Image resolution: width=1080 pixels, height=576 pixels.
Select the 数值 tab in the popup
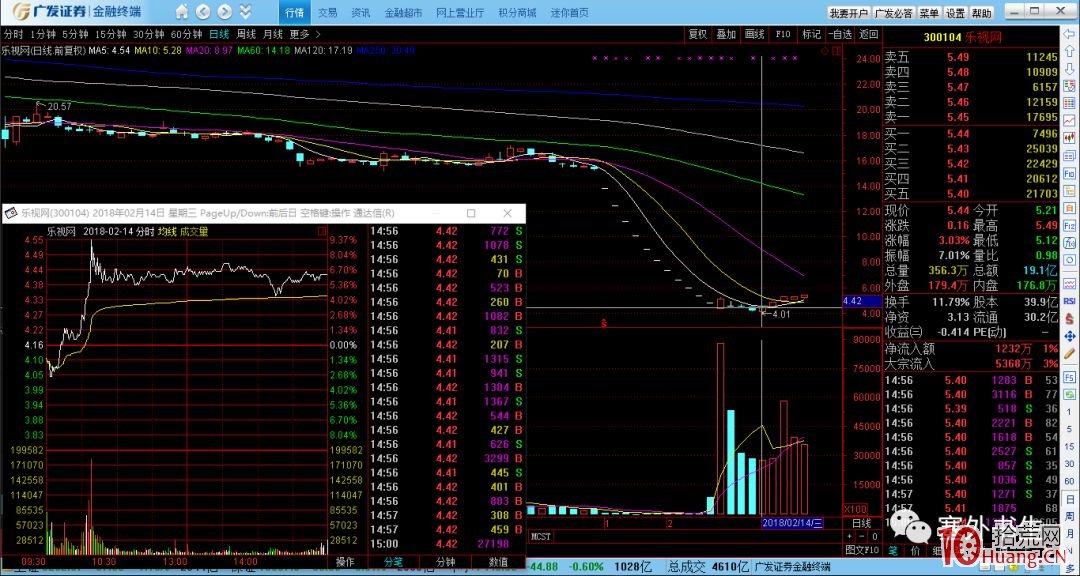point(498,562)
